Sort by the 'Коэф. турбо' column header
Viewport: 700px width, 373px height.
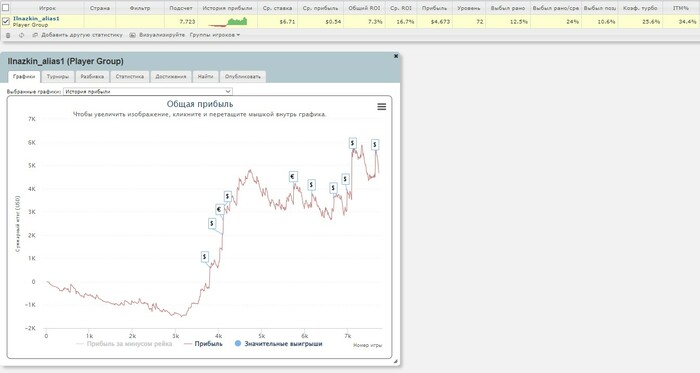[x=640, y=8]
